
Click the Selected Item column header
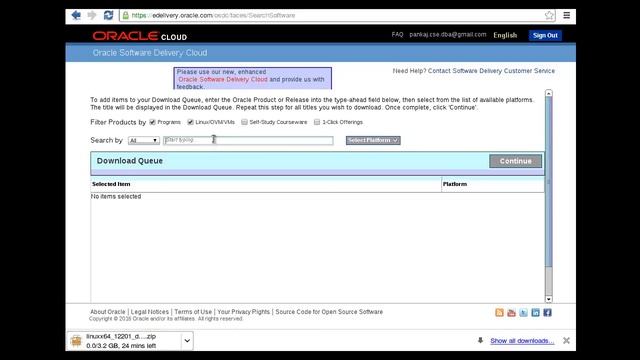(x=111, y=184)
